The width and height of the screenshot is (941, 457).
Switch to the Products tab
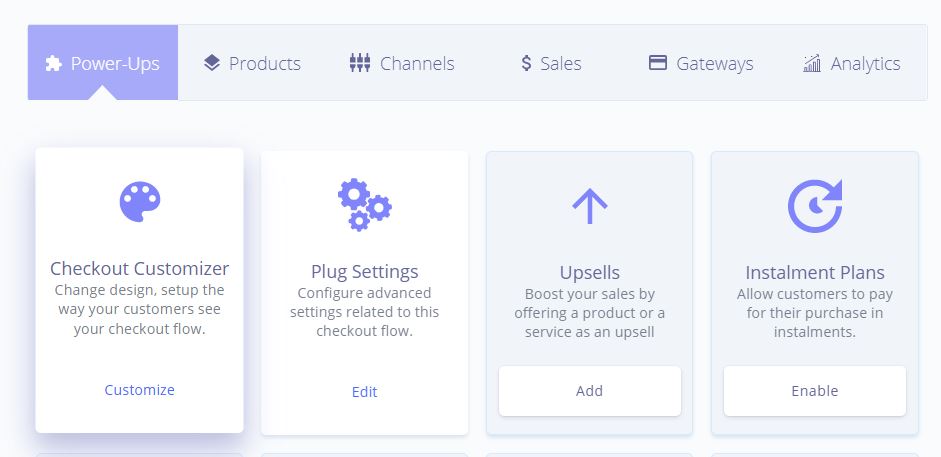click(x=252, y=62)
